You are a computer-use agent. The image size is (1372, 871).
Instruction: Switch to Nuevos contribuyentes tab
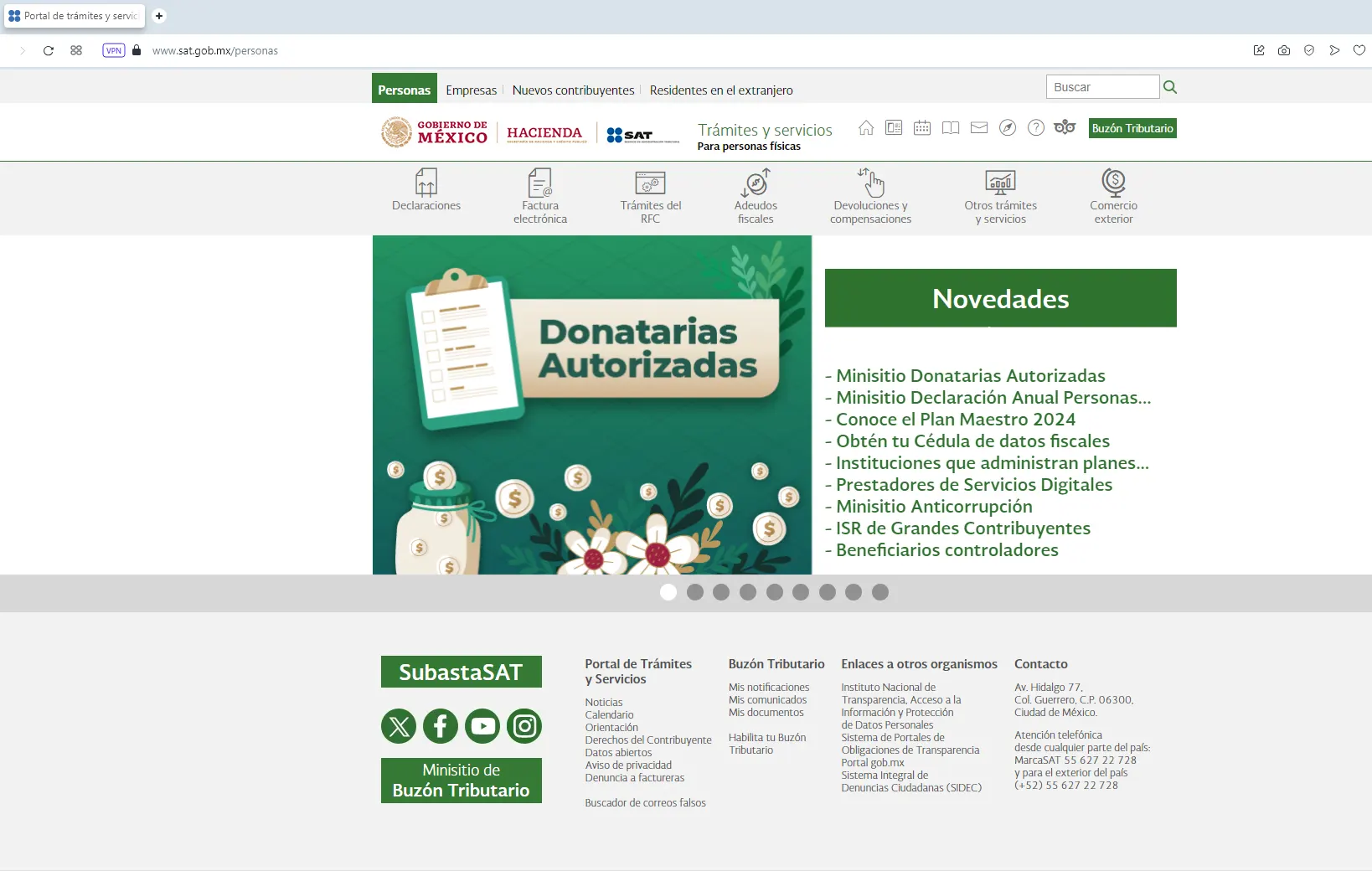[573, 90]
